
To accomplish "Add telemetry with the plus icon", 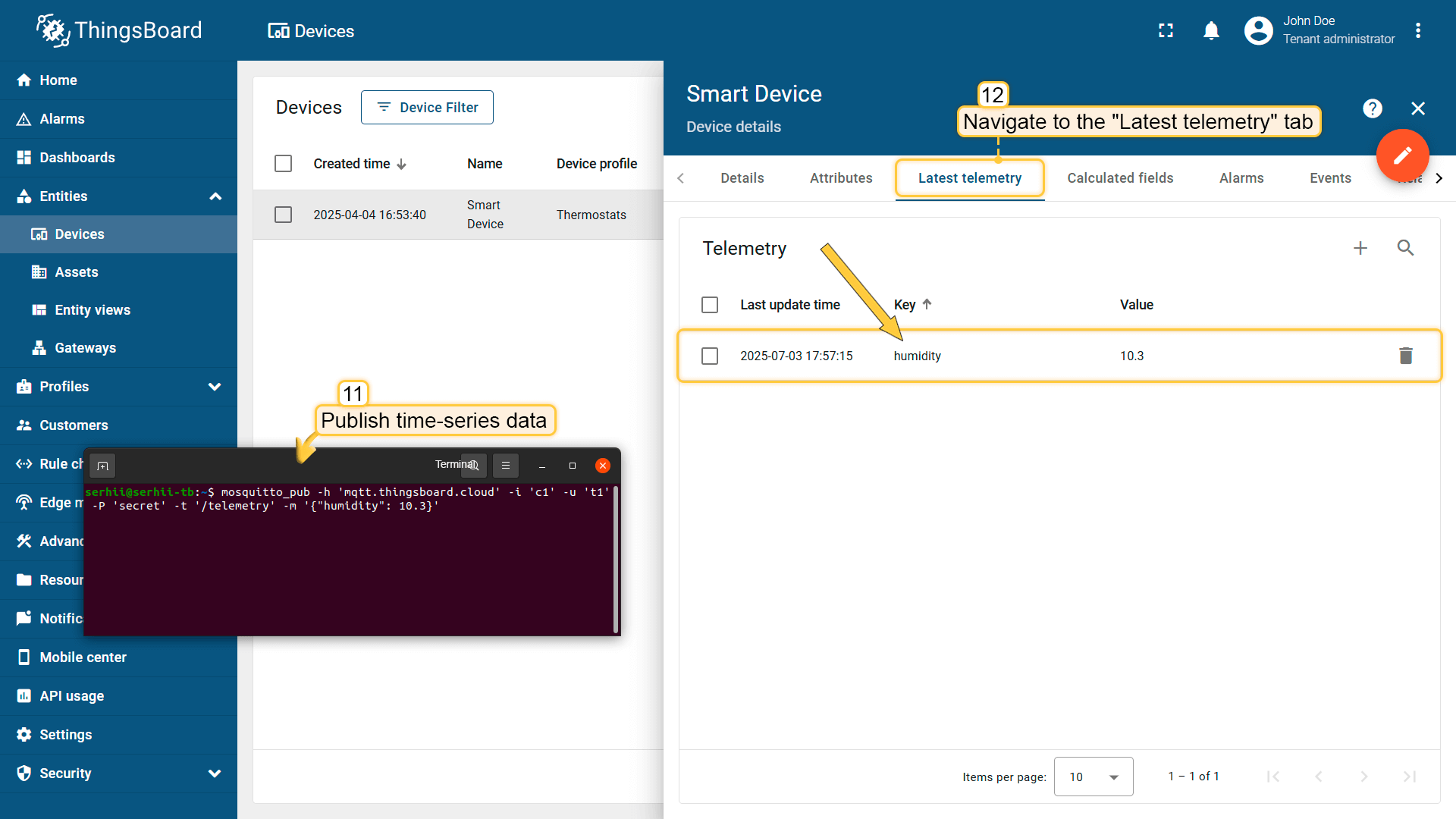I will pos(1360,248).
